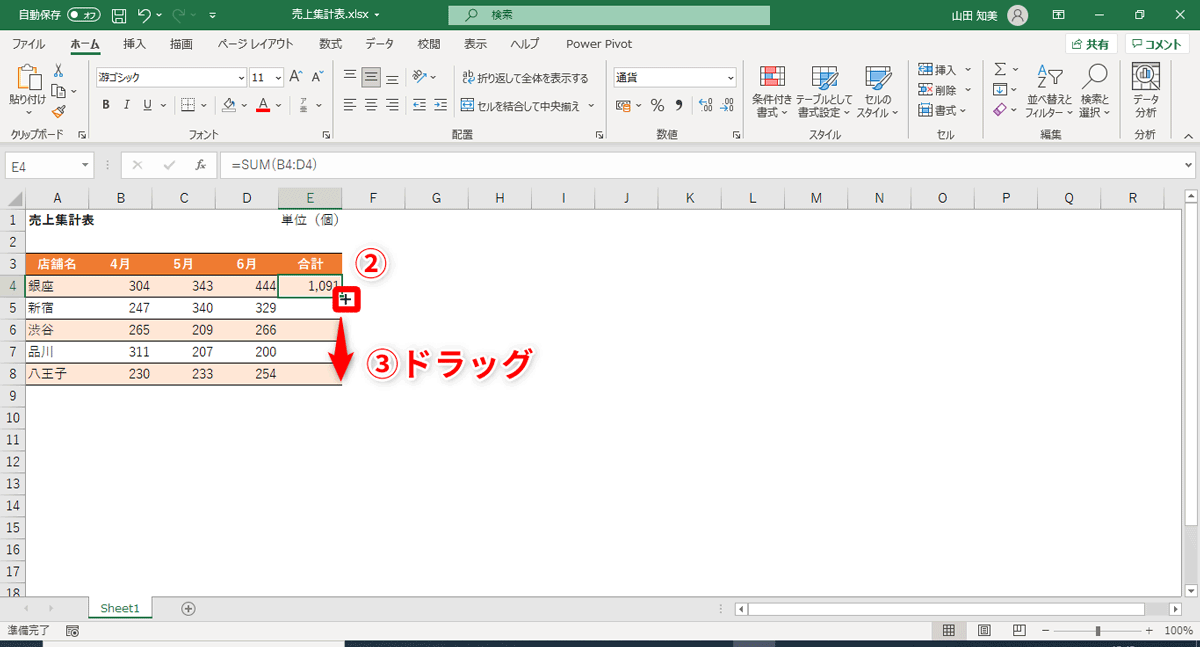Click the データ分析 icon
The image size is (1200, 647).
pos(1146,92)
